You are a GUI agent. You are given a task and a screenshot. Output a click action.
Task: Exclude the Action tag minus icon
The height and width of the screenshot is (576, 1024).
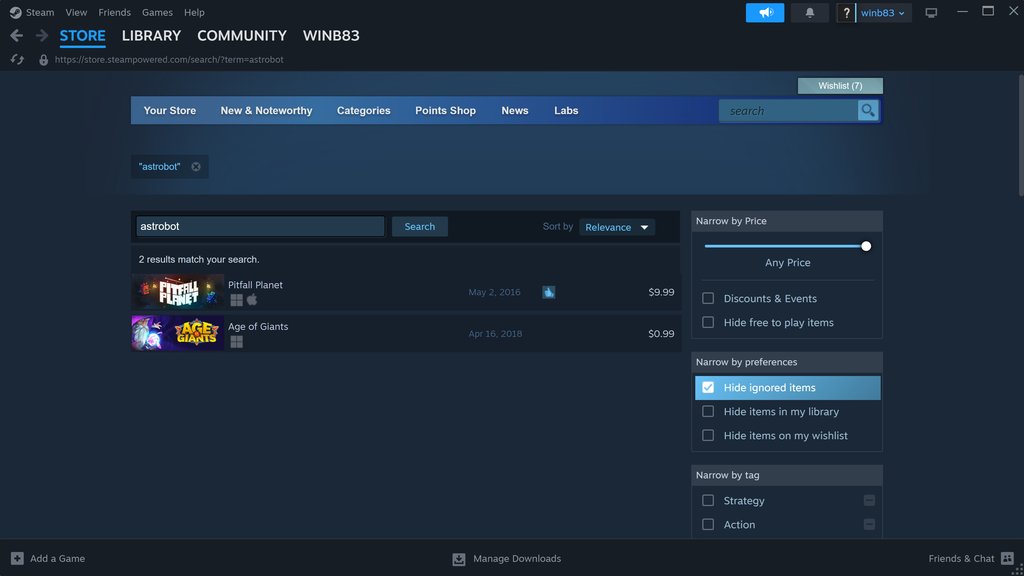point(869,524)
